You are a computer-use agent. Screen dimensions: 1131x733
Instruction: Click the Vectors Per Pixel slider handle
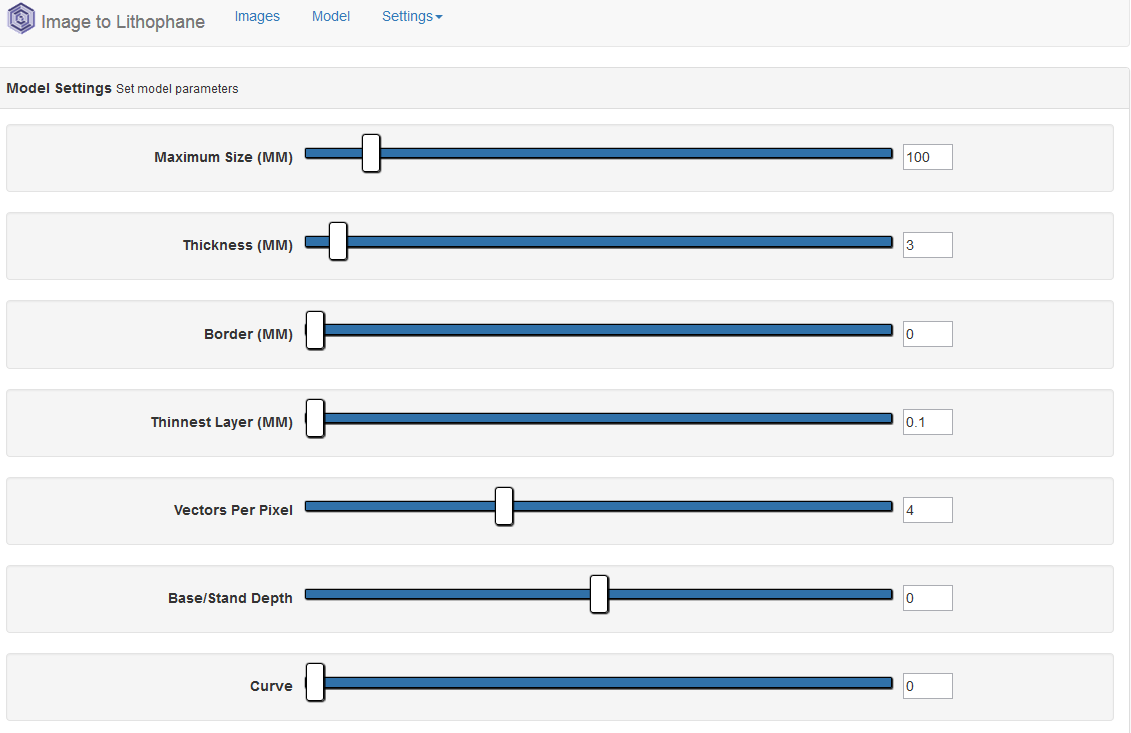504,506
